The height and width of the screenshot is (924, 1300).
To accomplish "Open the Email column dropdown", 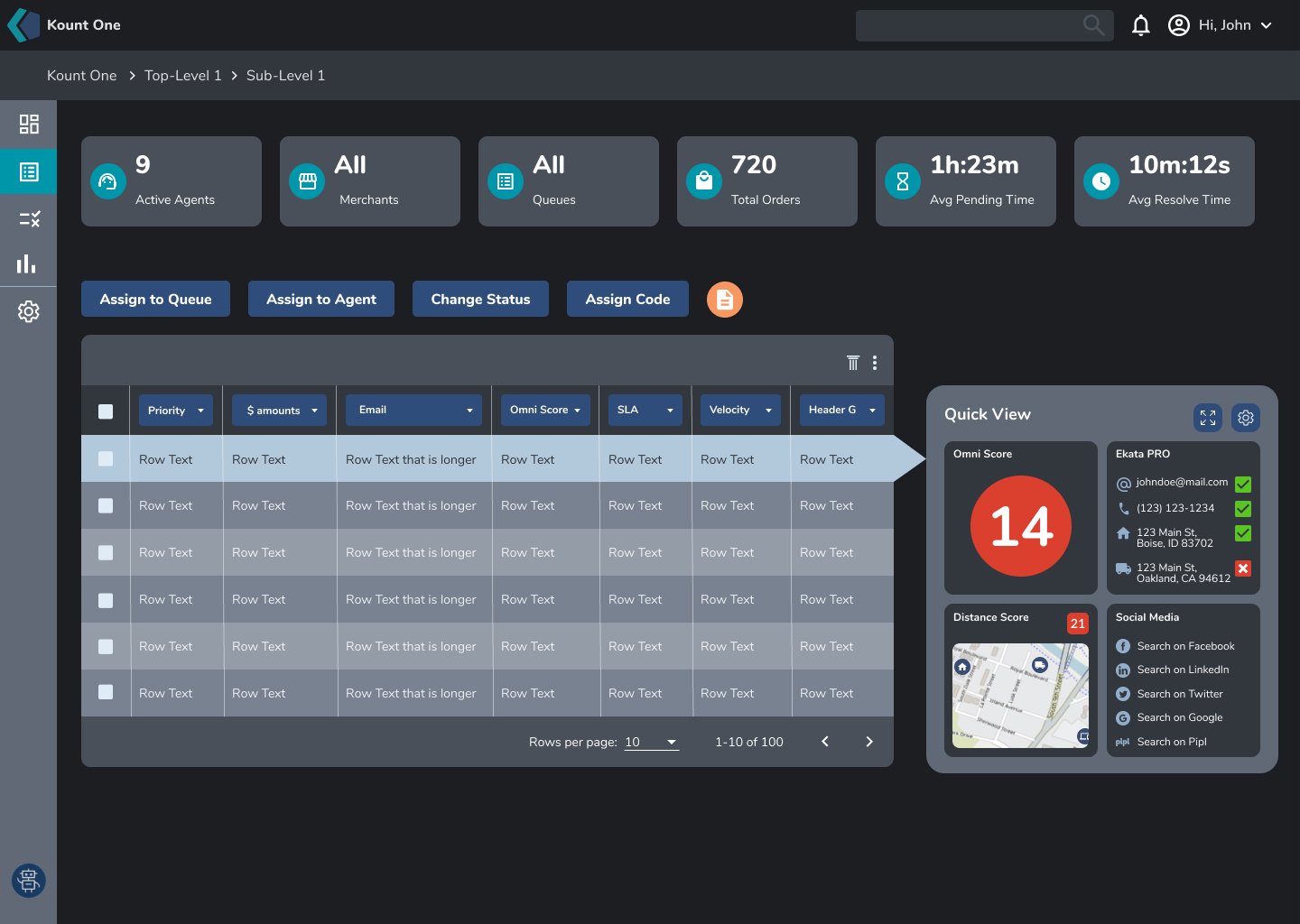I will 413,411.
